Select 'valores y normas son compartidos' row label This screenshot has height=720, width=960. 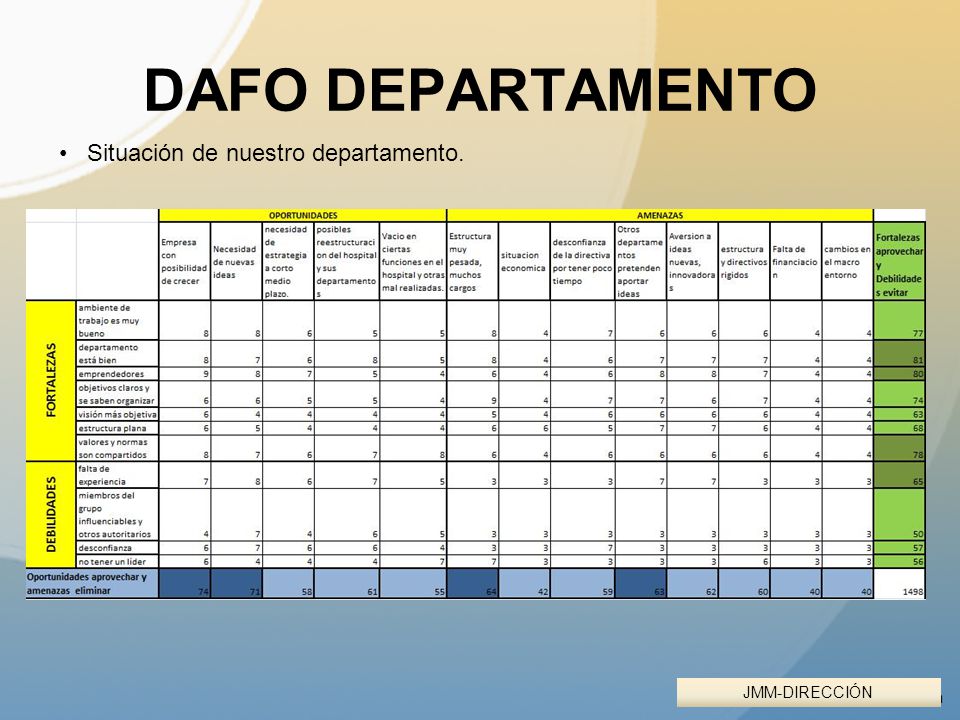117,448
